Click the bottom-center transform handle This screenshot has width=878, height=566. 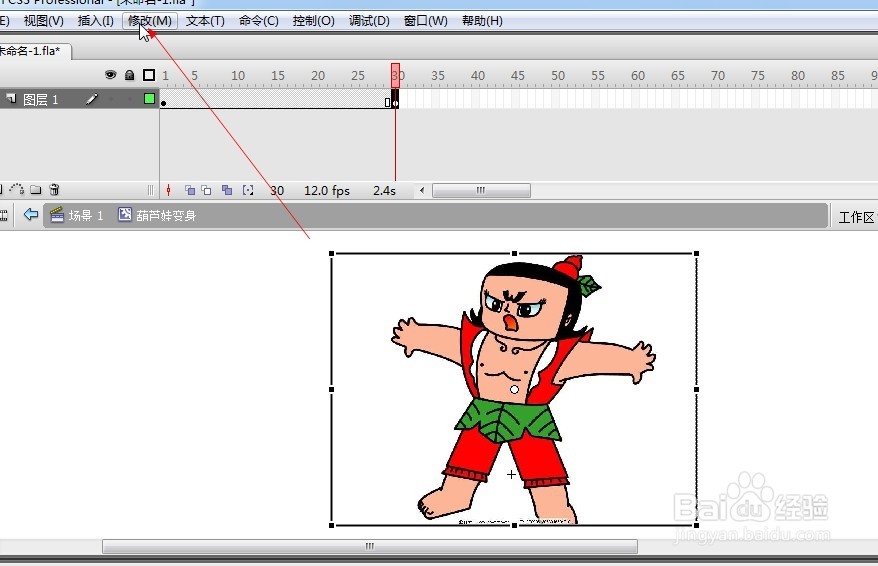(x=515, y=525)
